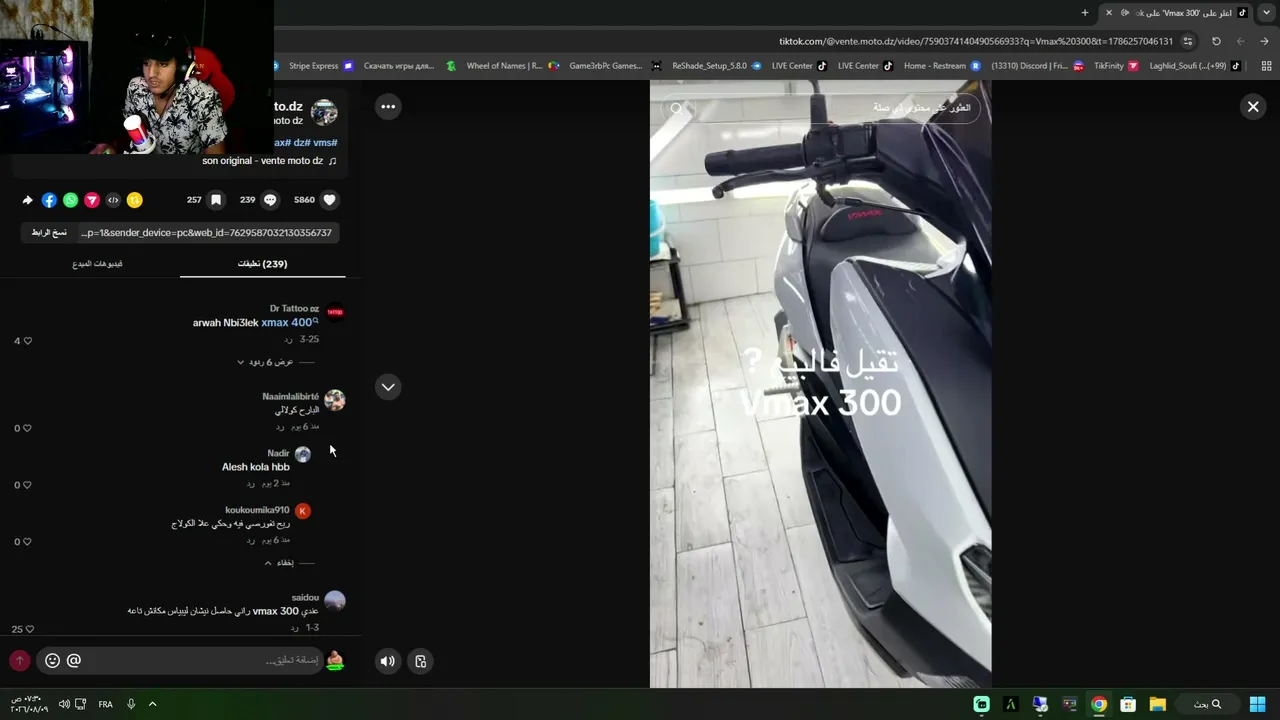
Task: Get the embed code icon
Action: point(113,200)
